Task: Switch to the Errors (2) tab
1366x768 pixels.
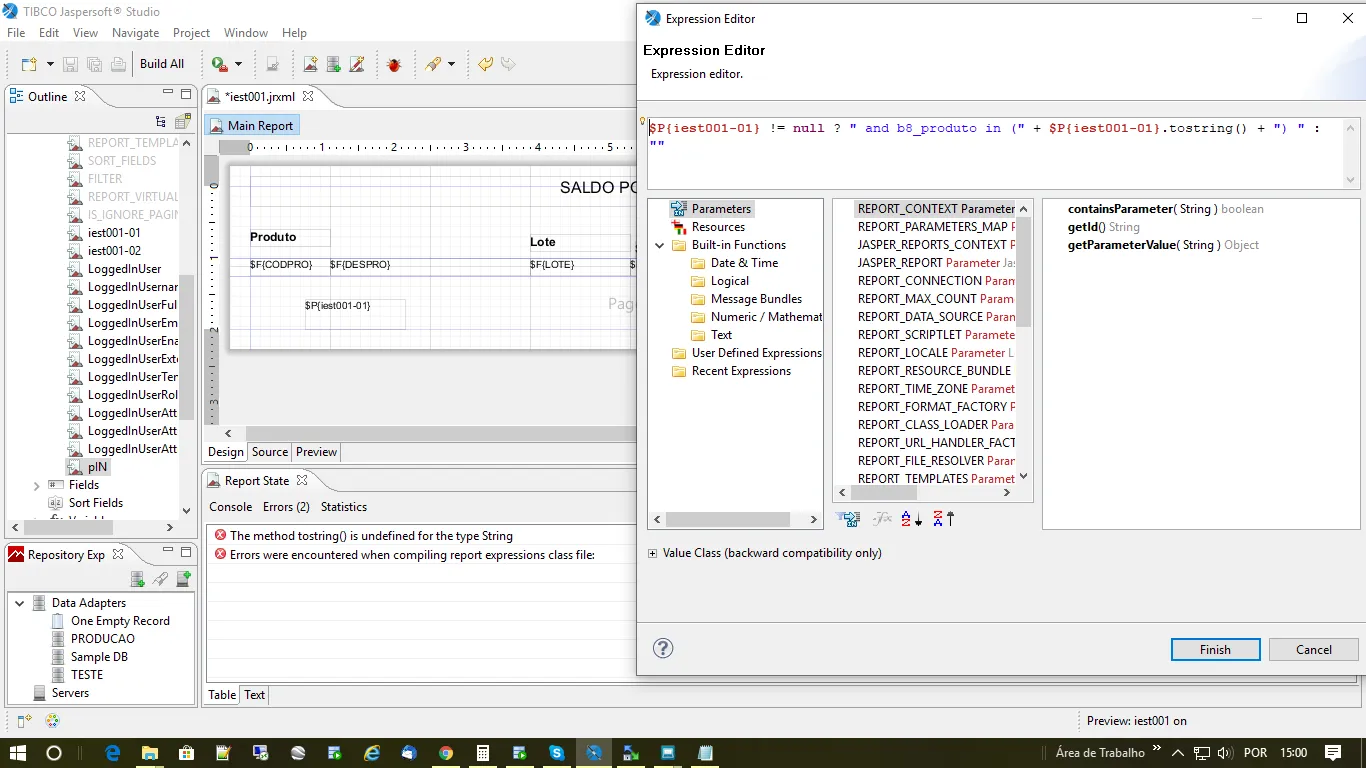Action: (x=286, y=507)
